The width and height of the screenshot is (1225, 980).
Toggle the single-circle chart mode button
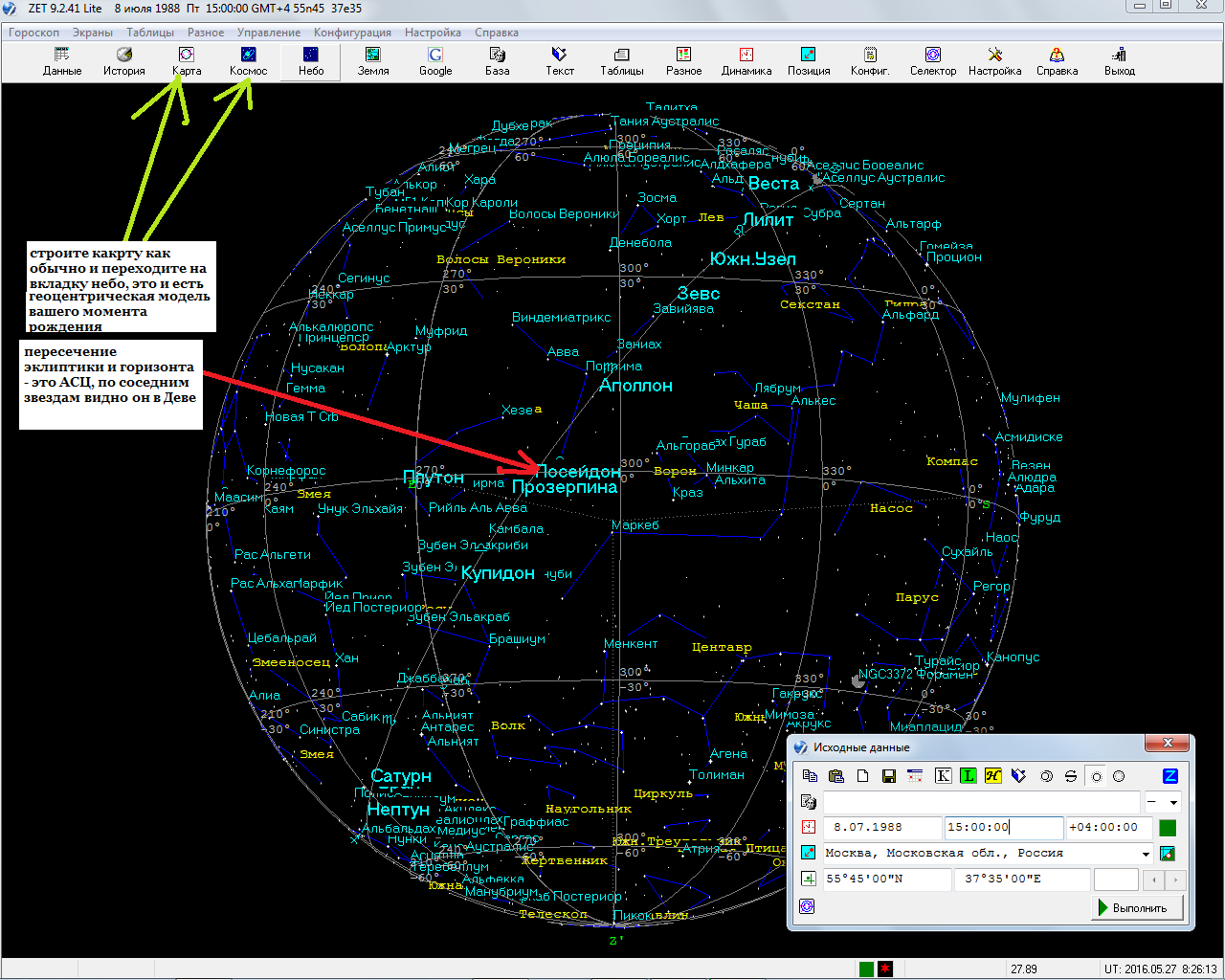tap(1097, 776)
